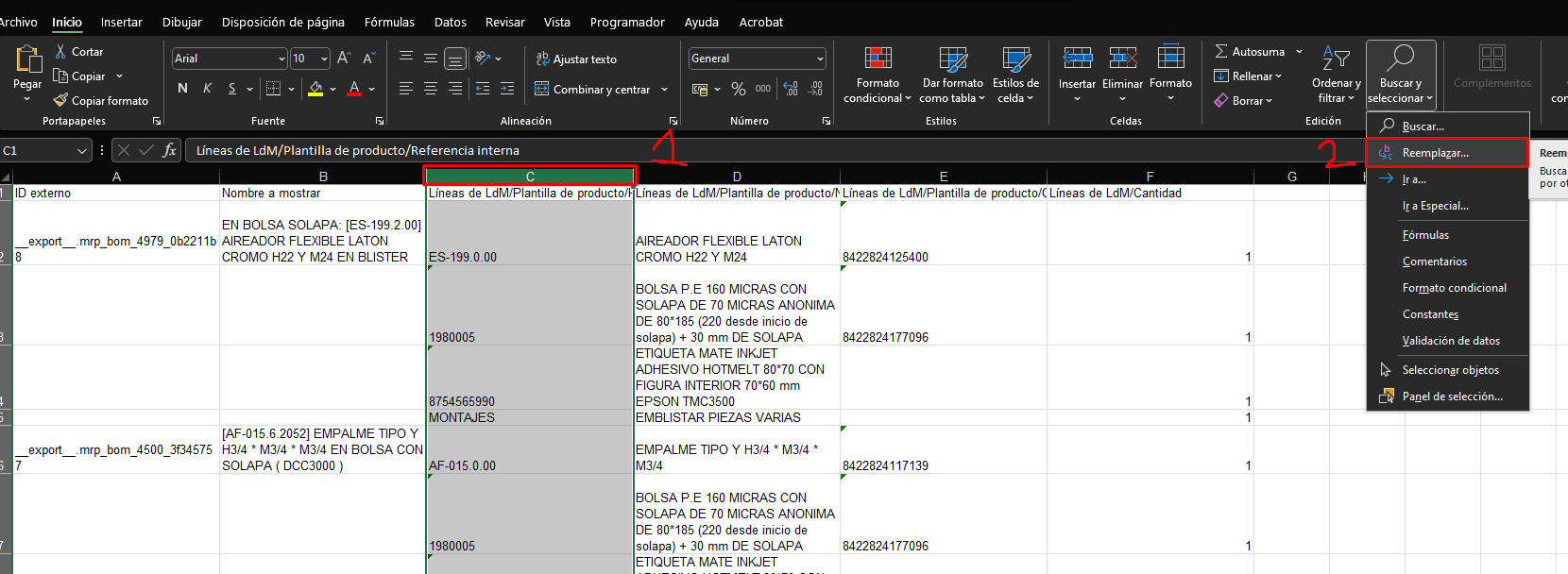This screenshot has width=1568, height=574.
Task: Toggle Ajustar texto wrapping
Action: tap(576, 59)
